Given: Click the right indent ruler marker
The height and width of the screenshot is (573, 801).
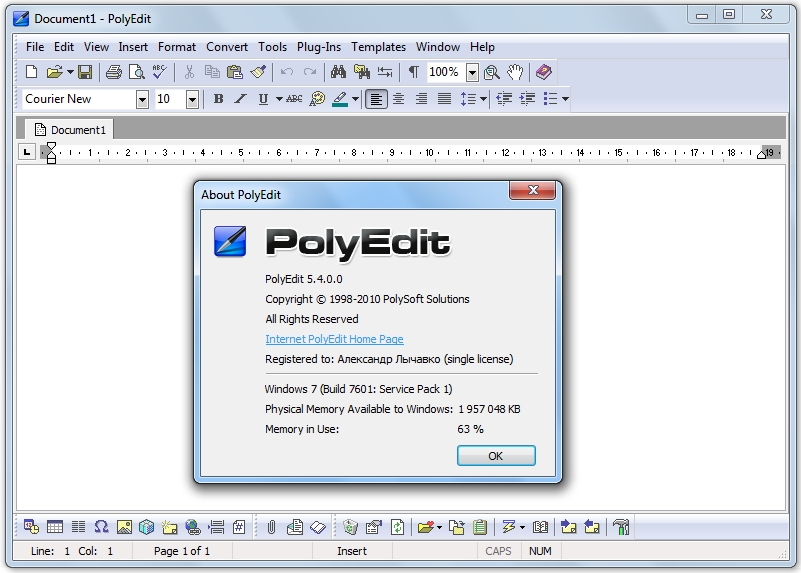Looking at the screenshot, I should pyautogui.click(x=761, y=154).
